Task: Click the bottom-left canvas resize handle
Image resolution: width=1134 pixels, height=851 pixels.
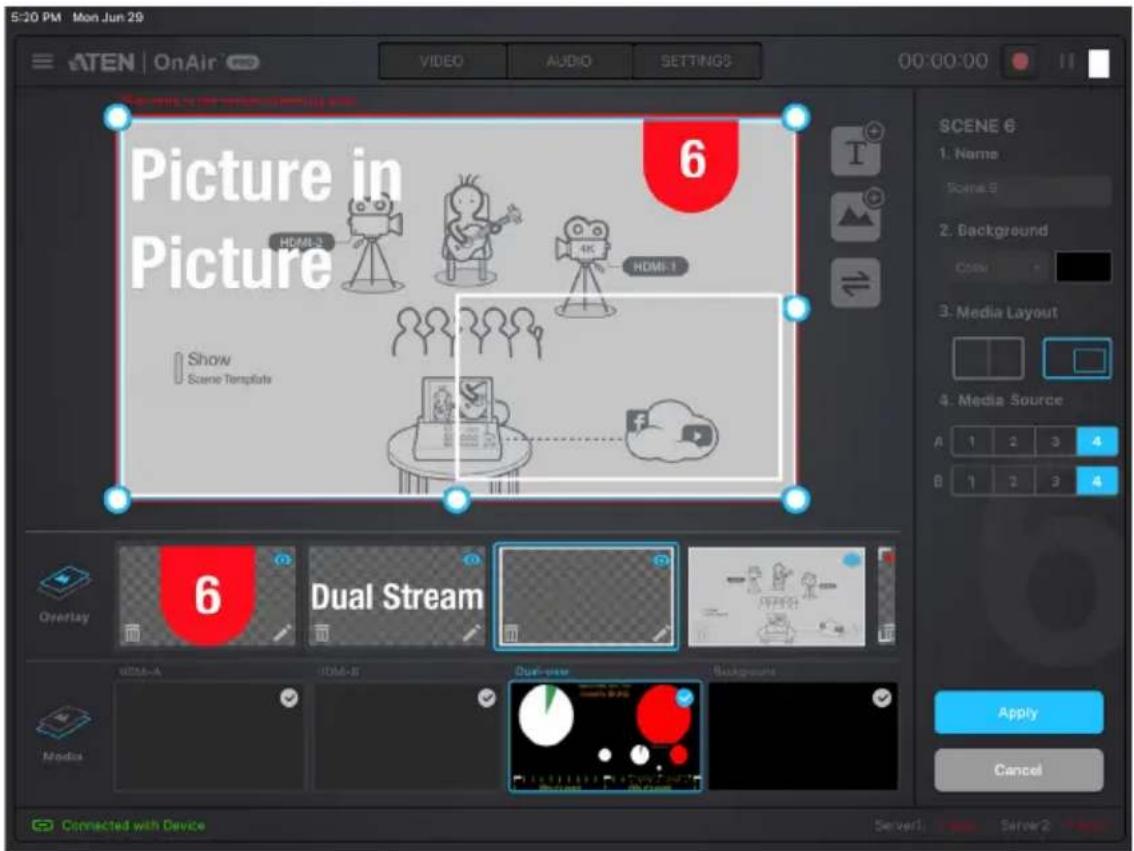Action: pyautogui.click(x=117, y=499)
